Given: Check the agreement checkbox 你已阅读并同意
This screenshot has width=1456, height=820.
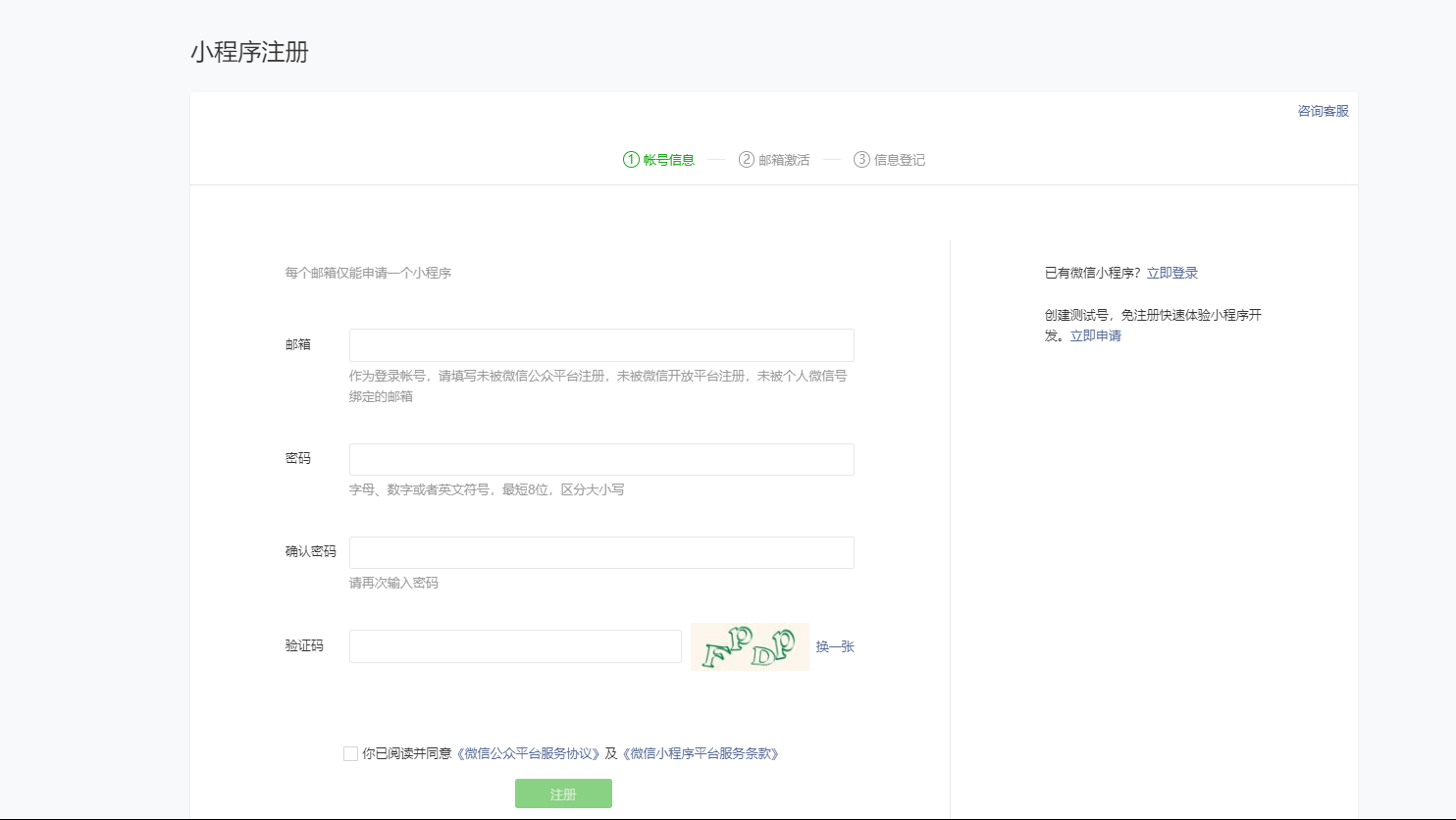Looking at the screenshot, I should [350, 753].
